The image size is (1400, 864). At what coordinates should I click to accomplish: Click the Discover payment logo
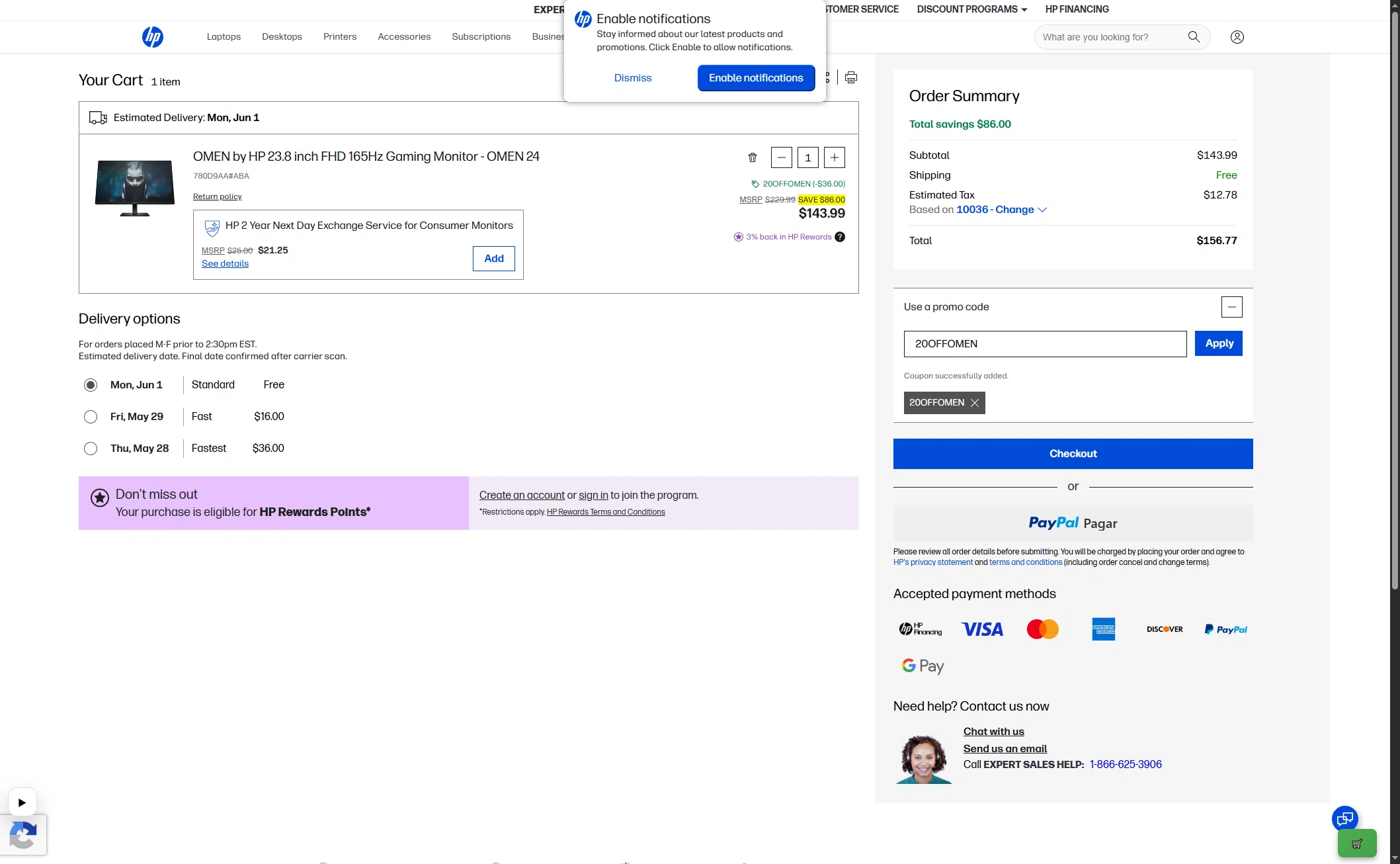pyautogui.click(x=1165, y=629)
